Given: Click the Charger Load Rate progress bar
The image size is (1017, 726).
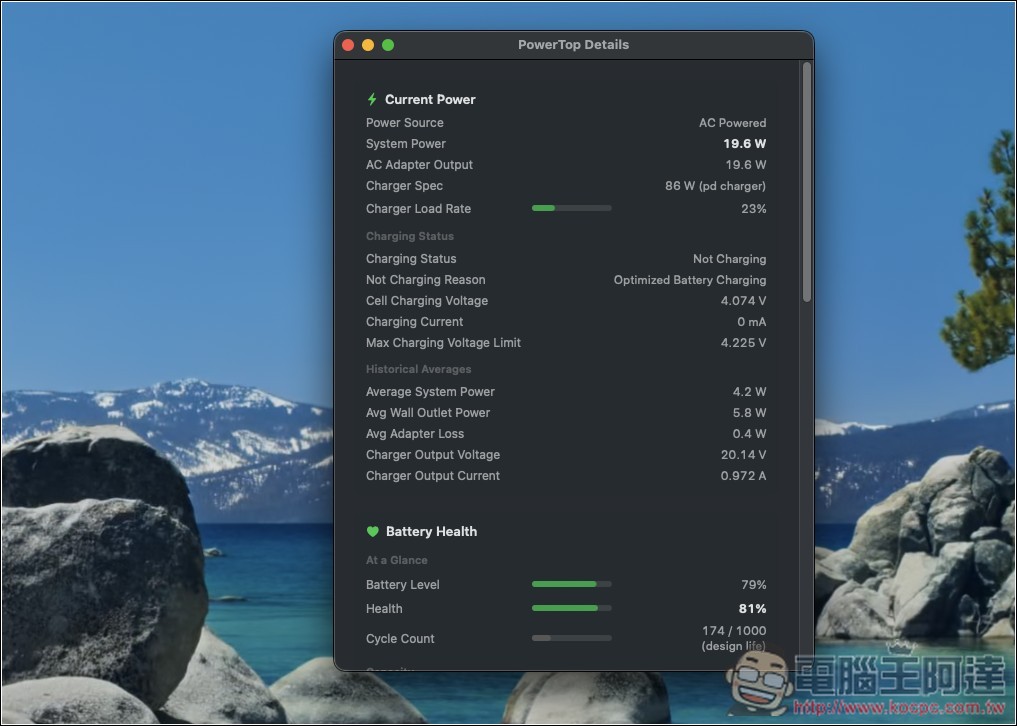Looking at the screenshot, I should 571,208.
